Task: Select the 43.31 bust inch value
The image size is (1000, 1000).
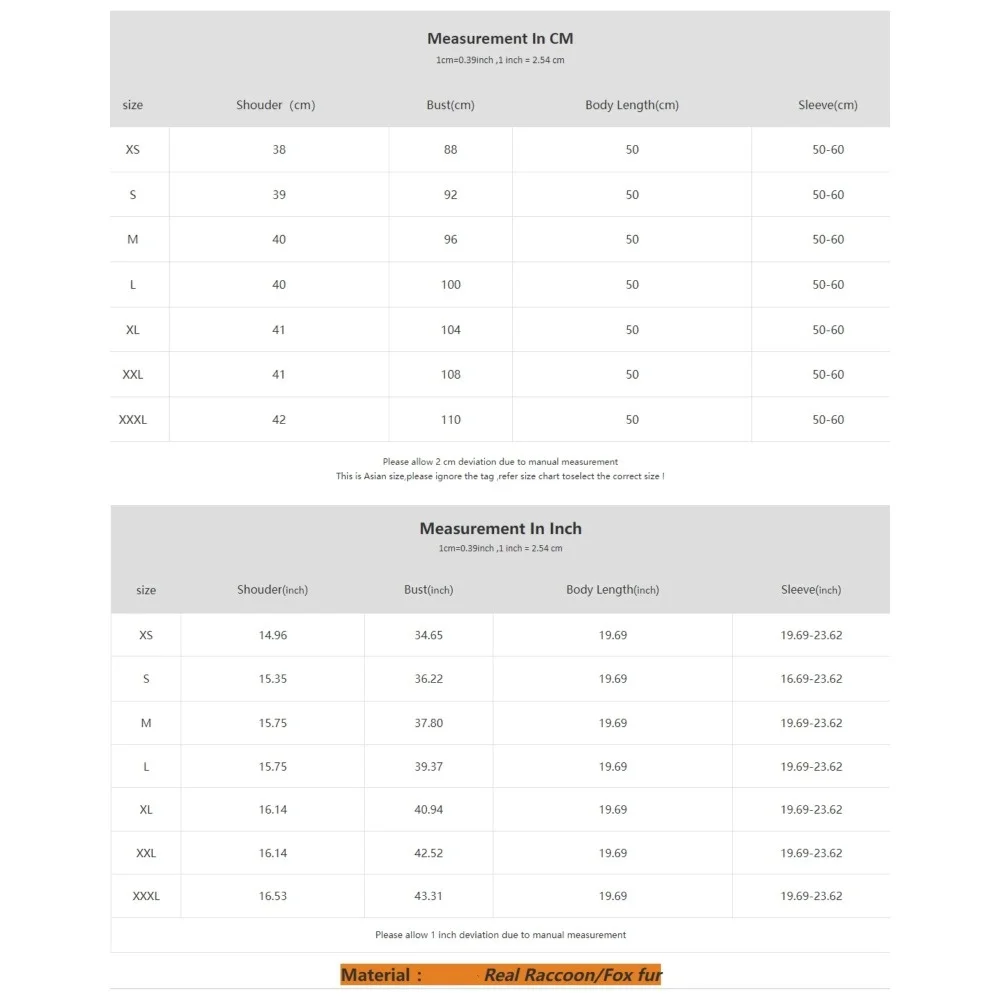Action: point(429,896)
